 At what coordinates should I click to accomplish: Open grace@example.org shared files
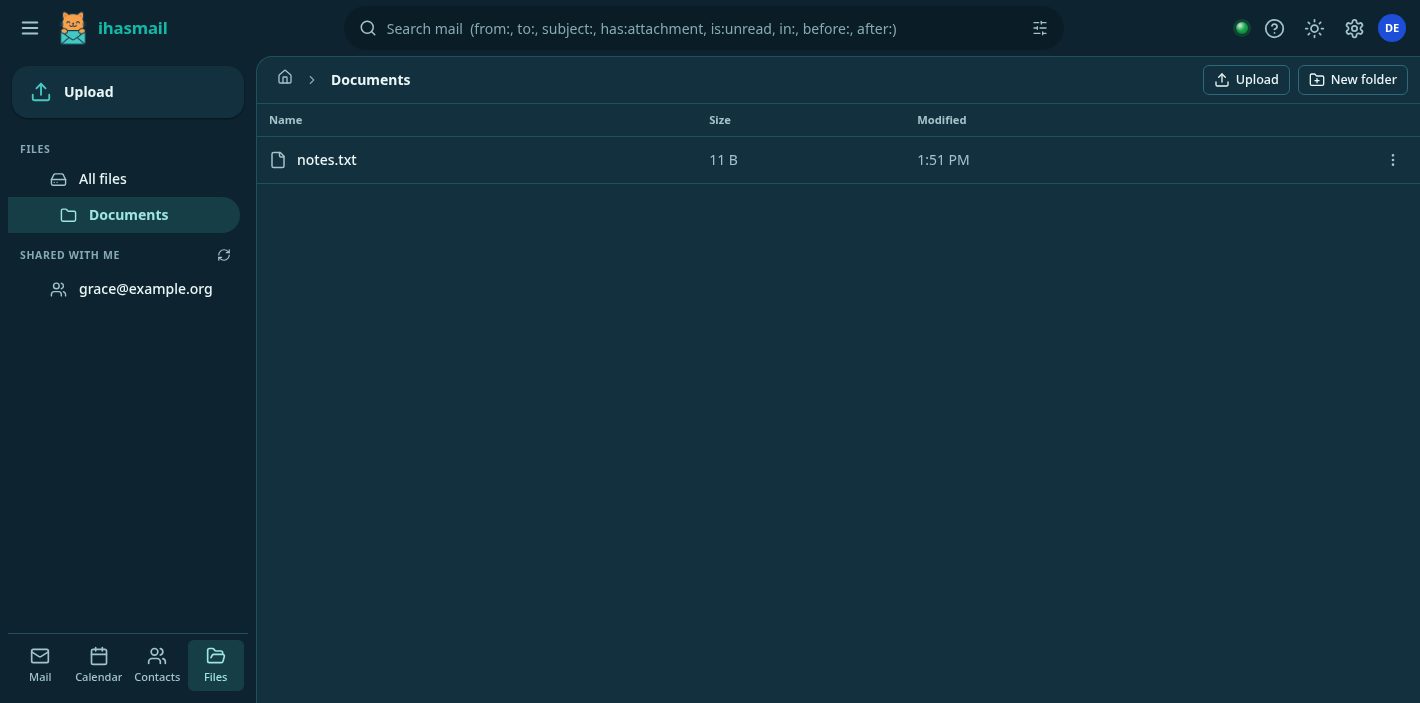click(x=124, y=289)
